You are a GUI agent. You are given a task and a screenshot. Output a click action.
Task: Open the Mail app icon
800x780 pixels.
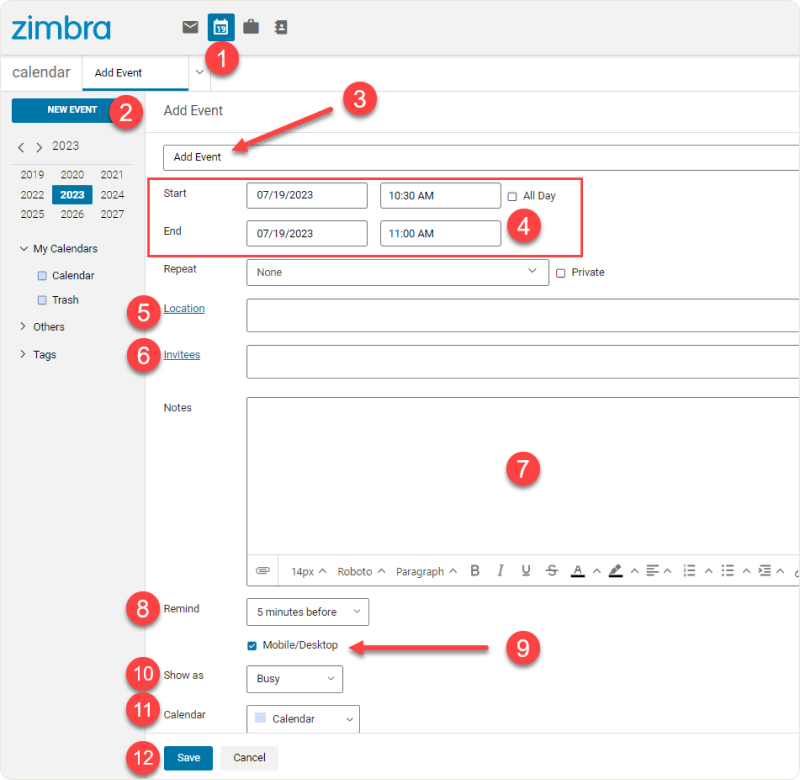(x=190, y=27)
